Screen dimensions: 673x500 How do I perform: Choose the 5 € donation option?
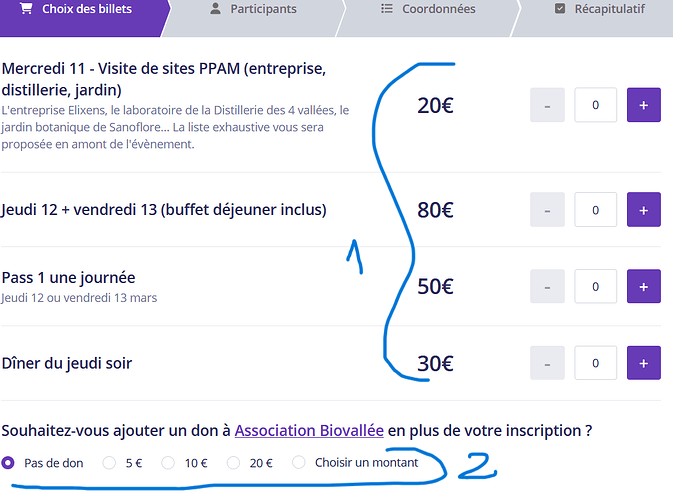pos(103,463)
